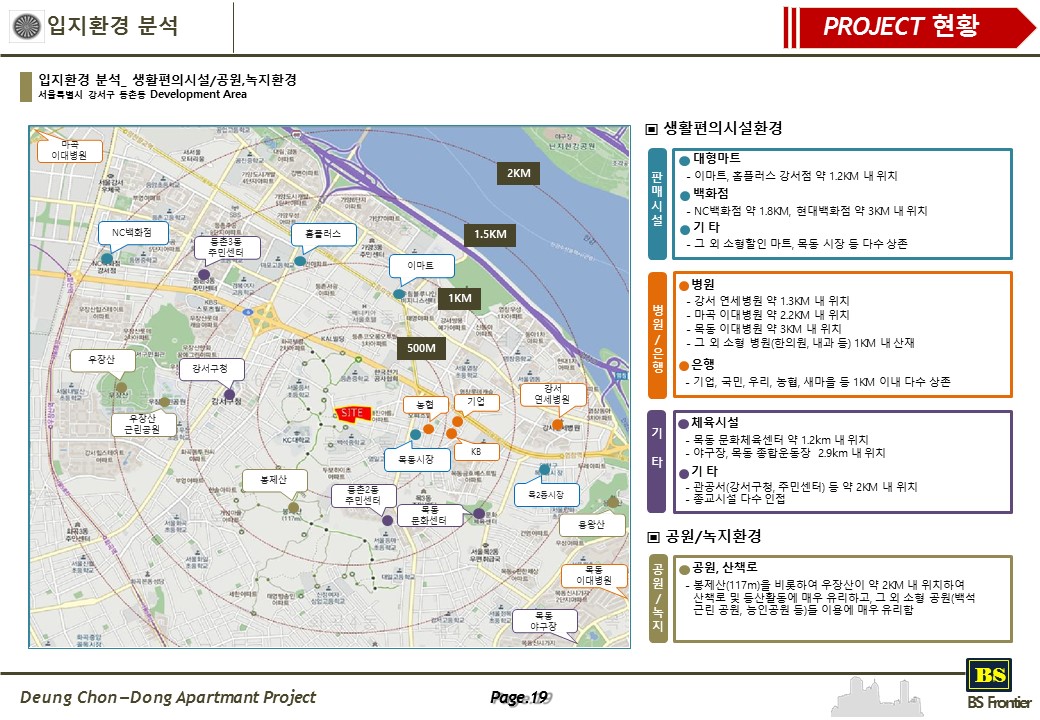The height and width of the screenshot is (720, 1040).
Task: Click the round emblem beside 입지환경 분석 title
Action: point(27,26)
